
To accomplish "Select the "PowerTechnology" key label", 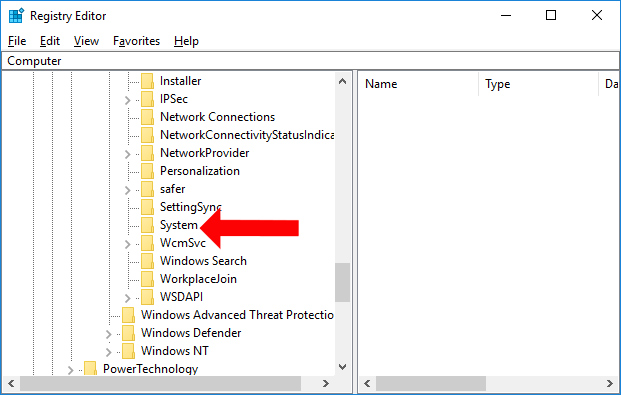I will (x=150, y=369).
